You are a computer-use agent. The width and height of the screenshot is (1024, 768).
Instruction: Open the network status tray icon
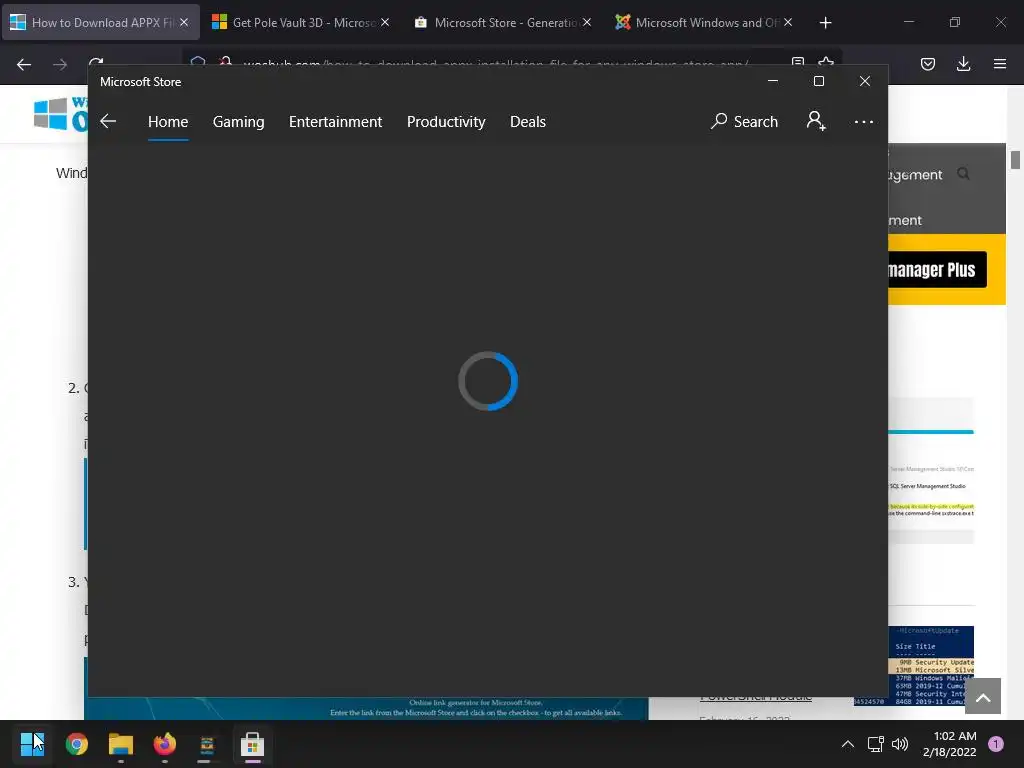[x=875, y=744]
